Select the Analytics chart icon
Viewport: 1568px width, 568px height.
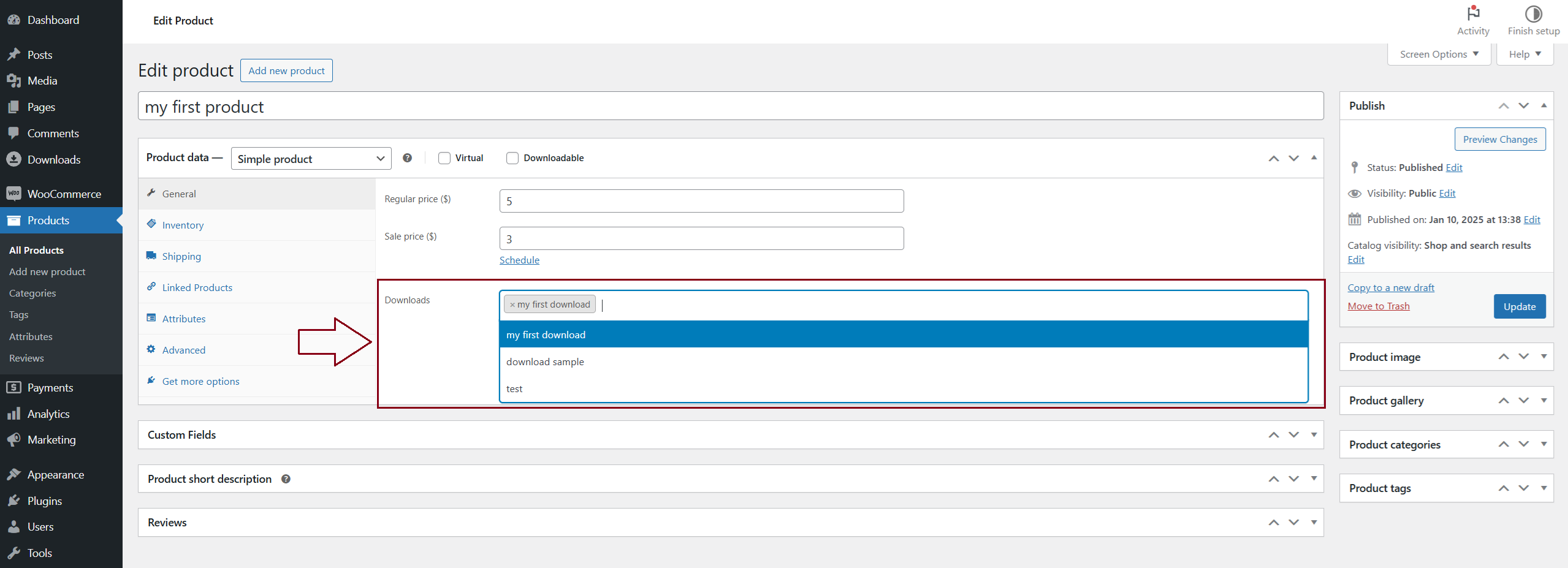(14, 414)
